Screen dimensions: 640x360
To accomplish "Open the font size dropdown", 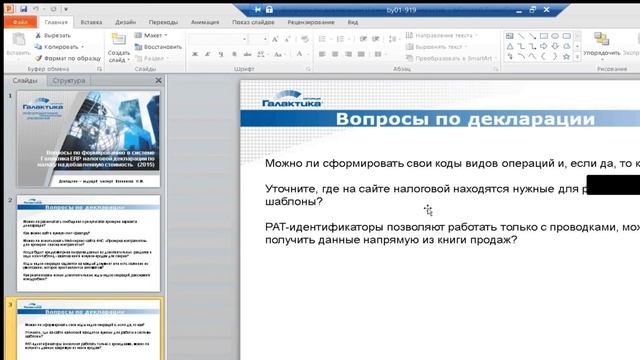I will pyautogui.click(x=265, y=39).
